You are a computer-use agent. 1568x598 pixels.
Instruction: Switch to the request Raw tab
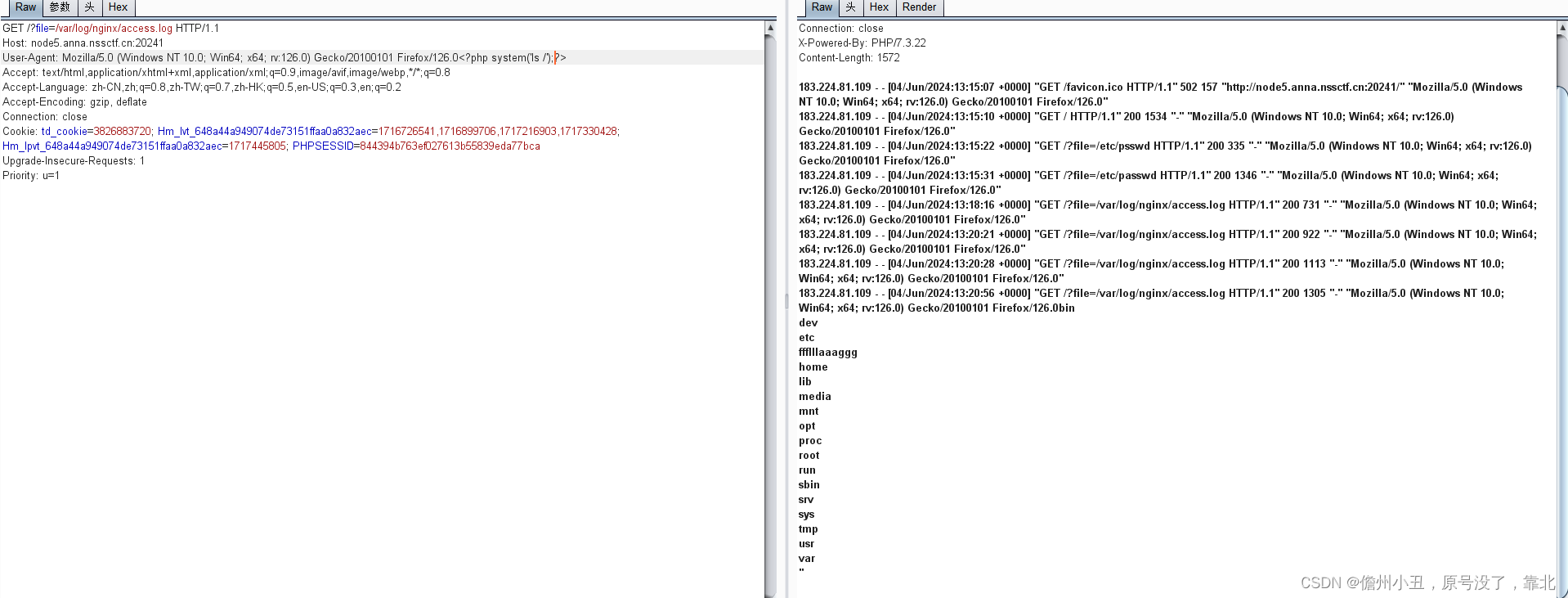click(x=25, y=7)
